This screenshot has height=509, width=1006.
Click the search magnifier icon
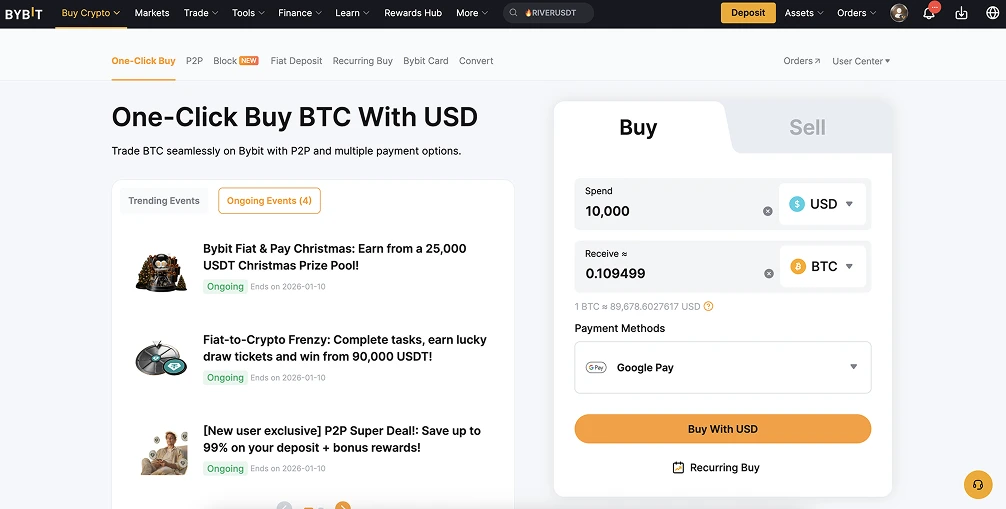coord(514,13)
